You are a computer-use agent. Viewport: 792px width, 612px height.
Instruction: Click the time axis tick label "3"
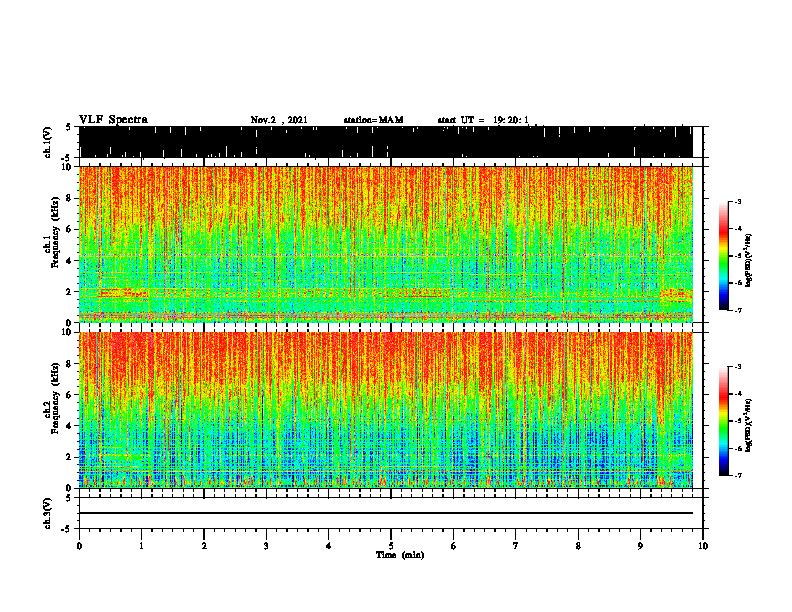pyautogui.click(x=266, y=546)
